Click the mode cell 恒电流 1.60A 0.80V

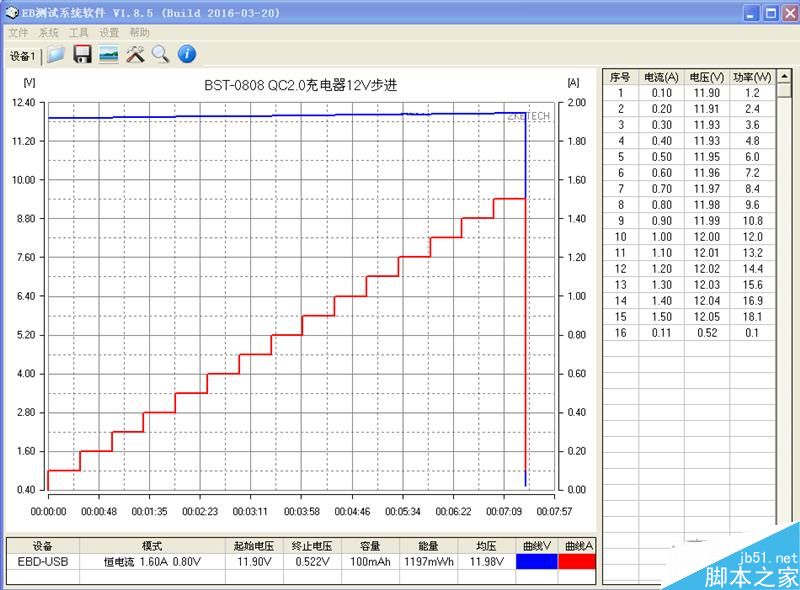tap(152, 561)
